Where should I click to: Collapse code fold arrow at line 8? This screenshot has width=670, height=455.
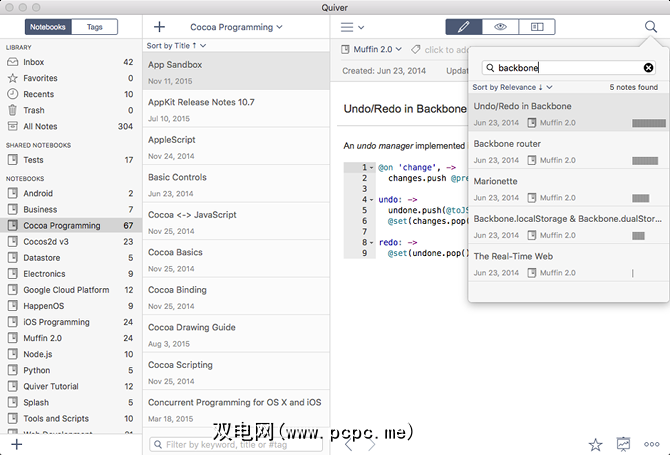[371, 242]
